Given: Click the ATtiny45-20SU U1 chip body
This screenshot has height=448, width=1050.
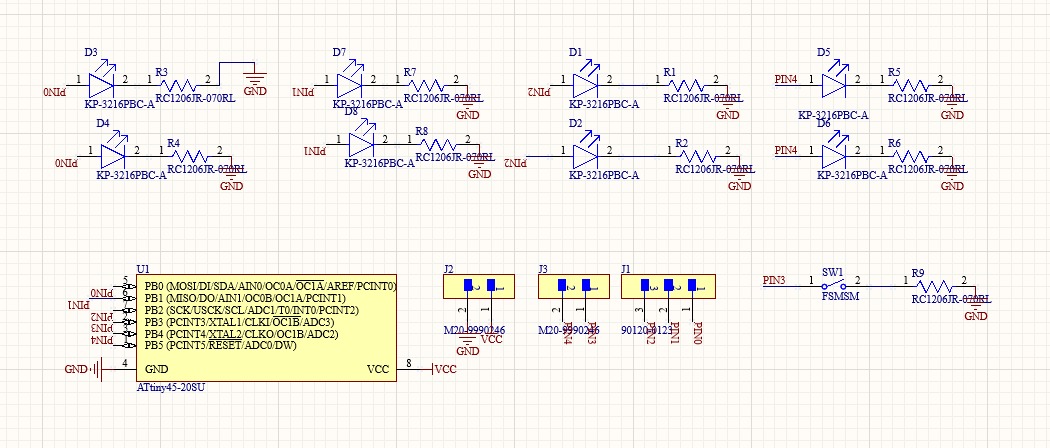Looking at the screenshot, I should point(266,327).
